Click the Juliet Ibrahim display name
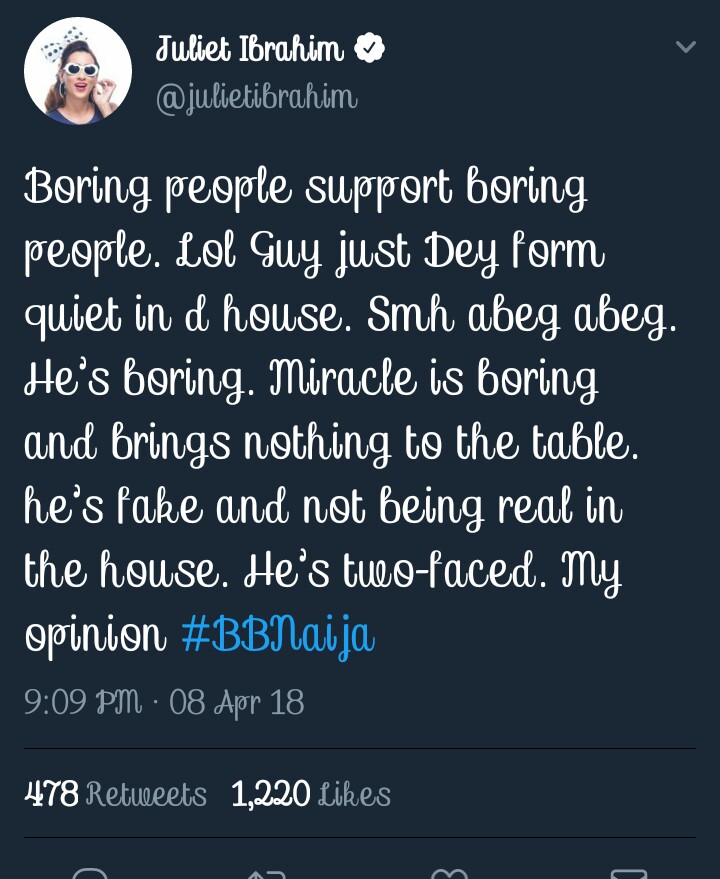Image resolution: width=720 pixels, height=879 pixels. pyautogui.click(x=249, y=49)
